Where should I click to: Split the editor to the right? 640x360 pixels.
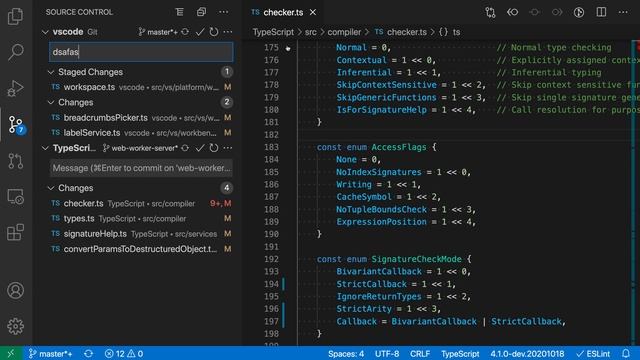[x=601, y=12]
